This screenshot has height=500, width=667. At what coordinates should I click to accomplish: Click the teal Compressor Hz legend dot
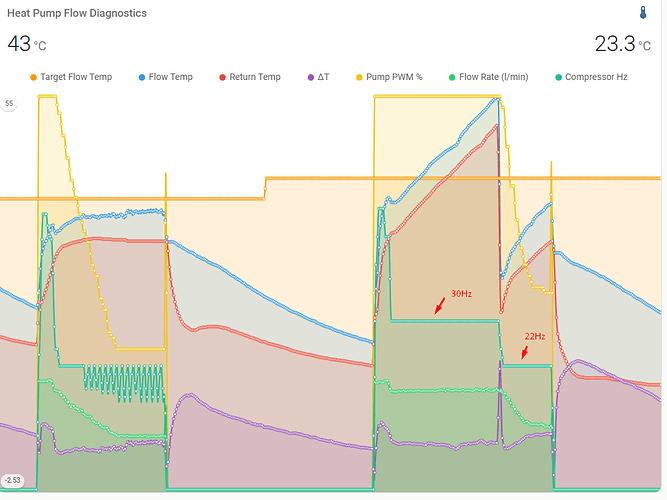558,77
